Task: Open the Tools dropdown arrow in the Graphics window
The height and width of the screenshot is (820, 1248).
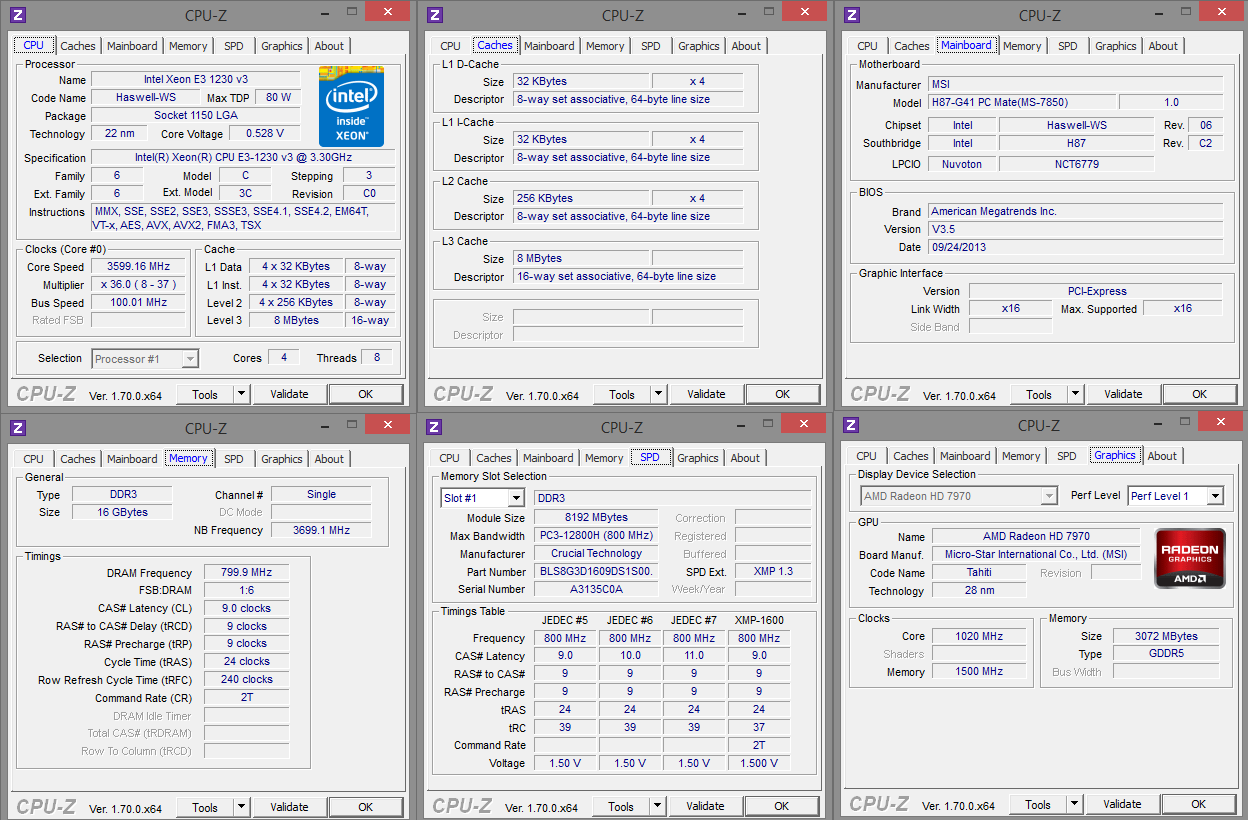Action: coord(1074,804)
